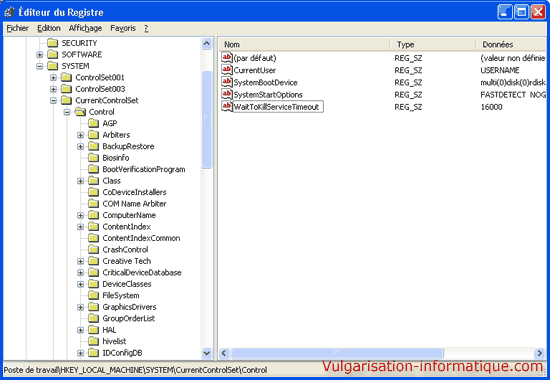Select the FileSystem folder icon
Viewport: 550px width, 380px height.
[94, 295]
